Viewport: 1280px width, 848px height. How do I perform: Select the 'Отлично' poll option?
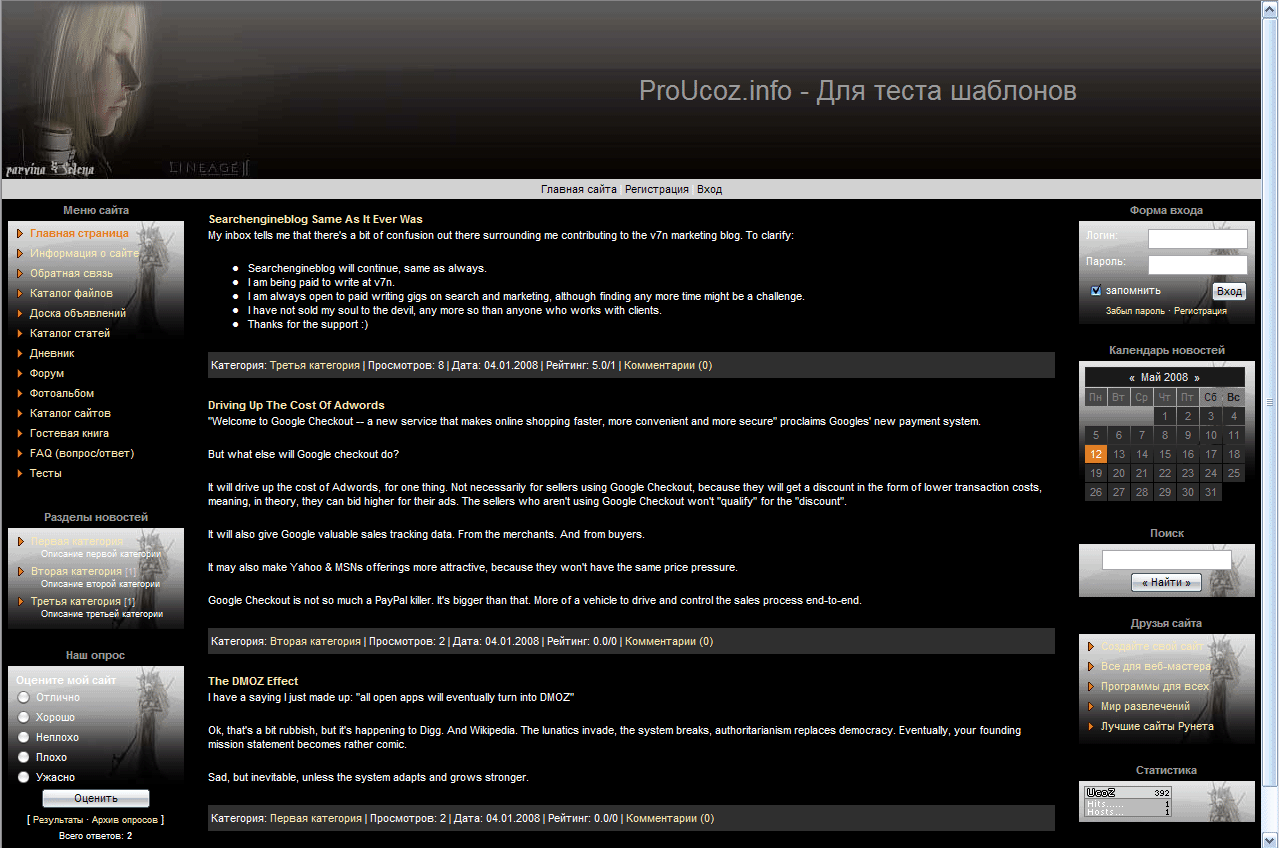[x=24, y=697]
